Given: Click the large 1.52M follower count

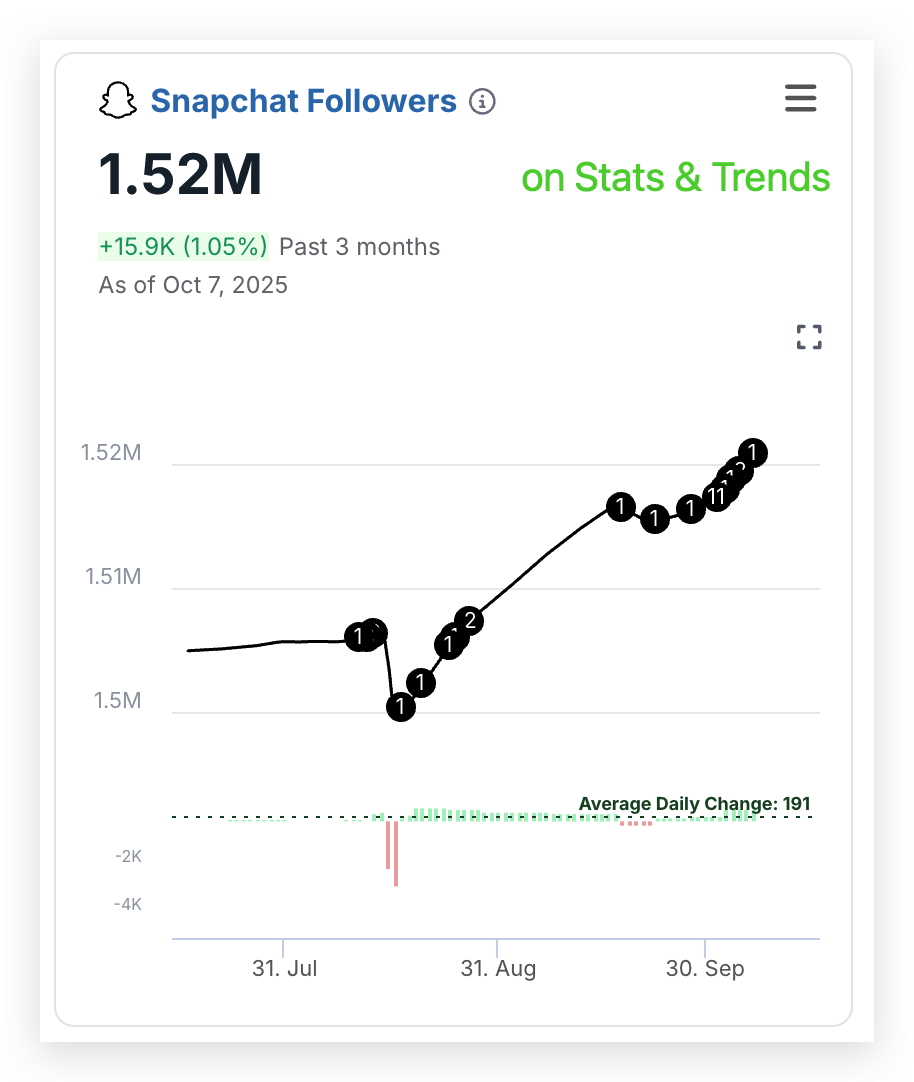Looking at the screenshot, I should pyautogui.click(x=181, y=176).
